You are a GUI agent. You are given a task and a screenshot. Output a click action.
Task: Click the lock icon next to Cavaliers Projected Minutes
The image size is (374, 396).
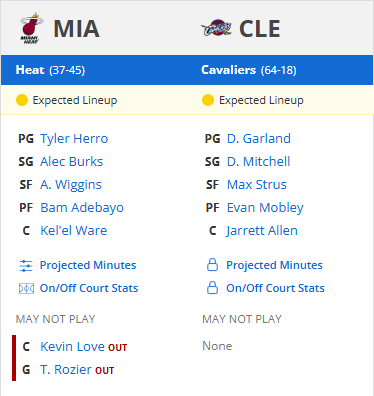tap(212, 265)
